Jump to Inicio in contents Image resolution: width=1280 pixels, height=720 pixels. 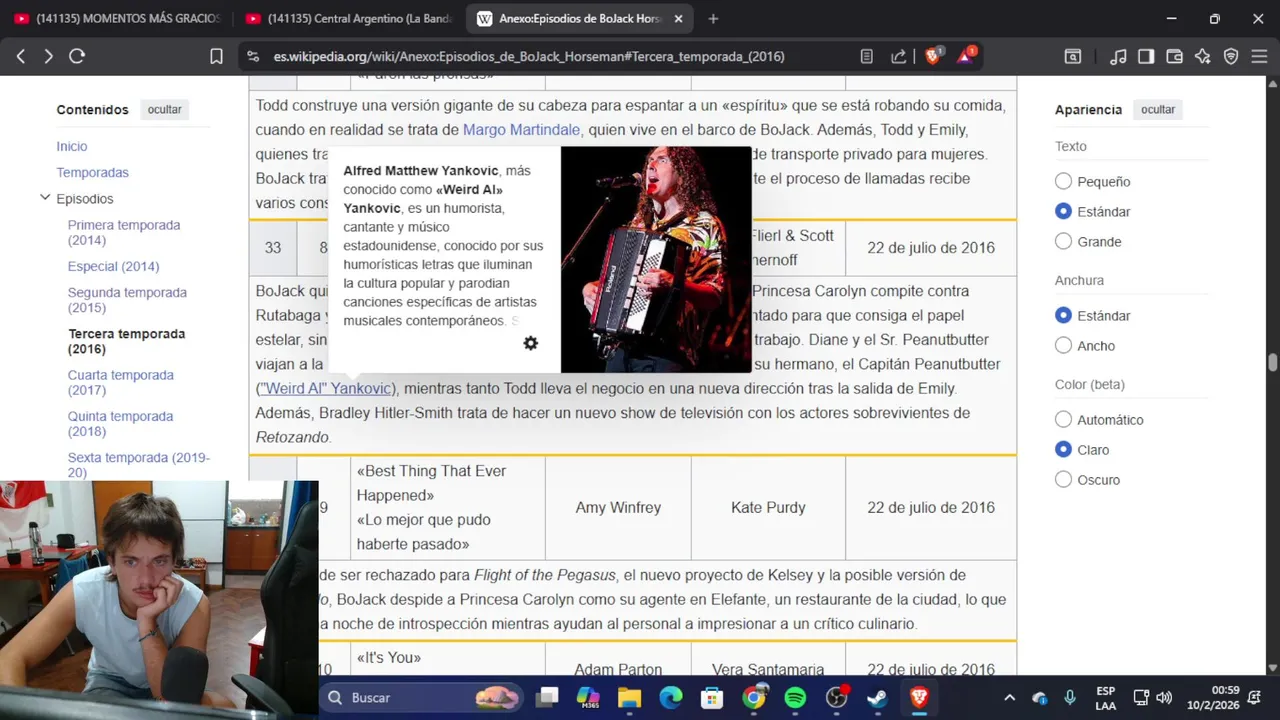click(72, 146)
